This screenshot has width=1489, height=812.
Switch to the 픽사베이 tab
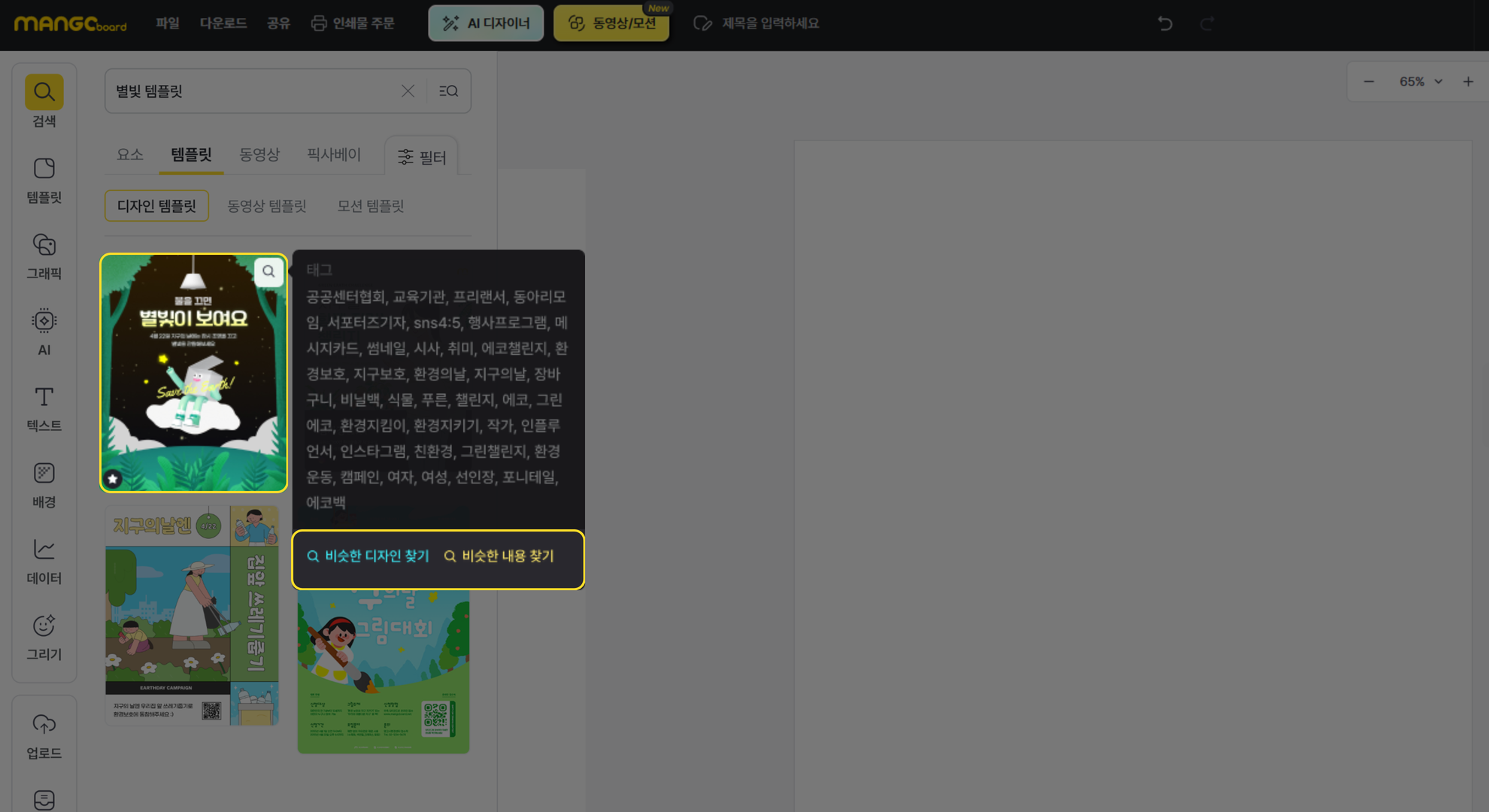(x=334, y=154)
